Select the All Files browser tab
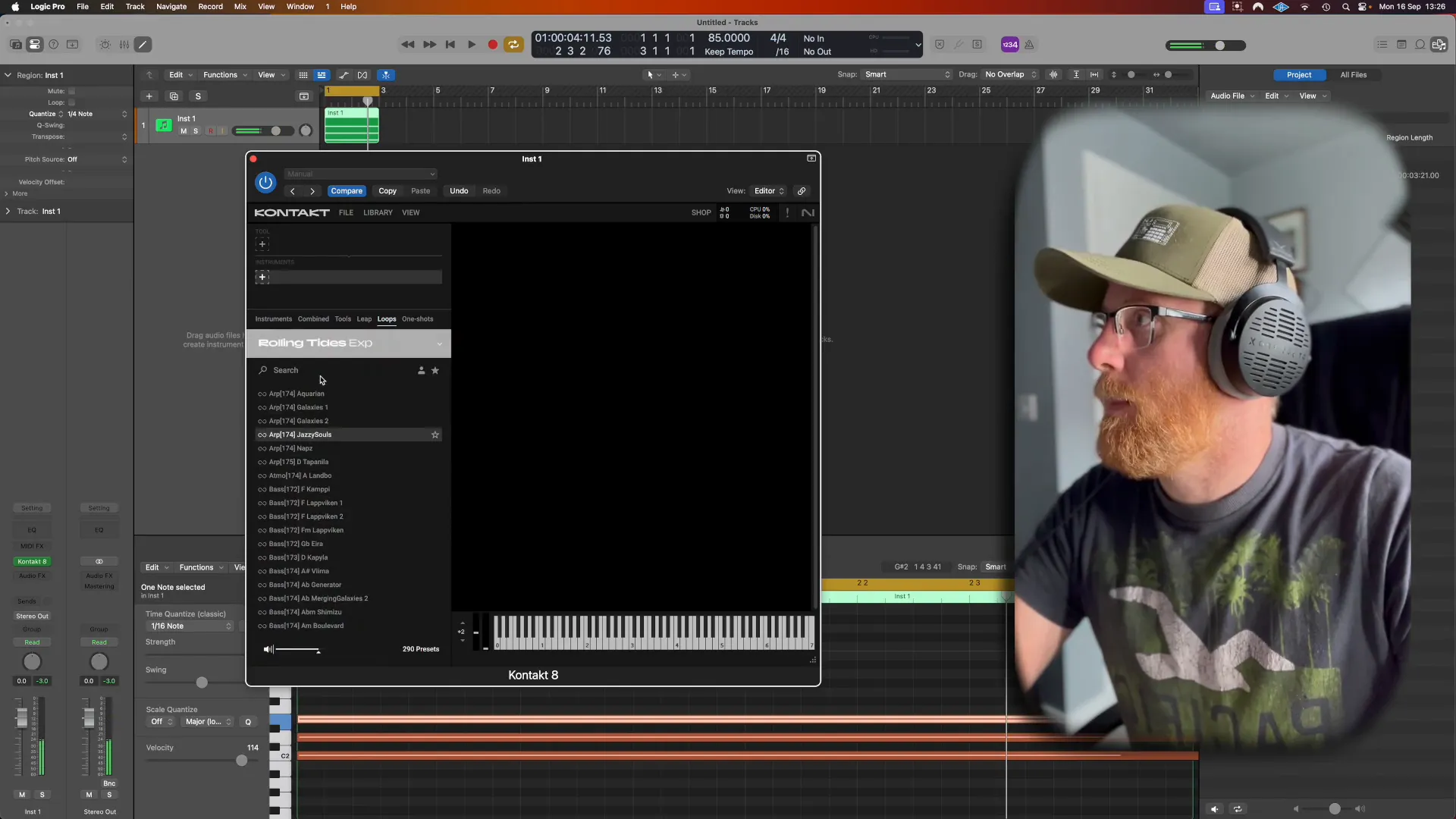 (x=1354, y=75)
